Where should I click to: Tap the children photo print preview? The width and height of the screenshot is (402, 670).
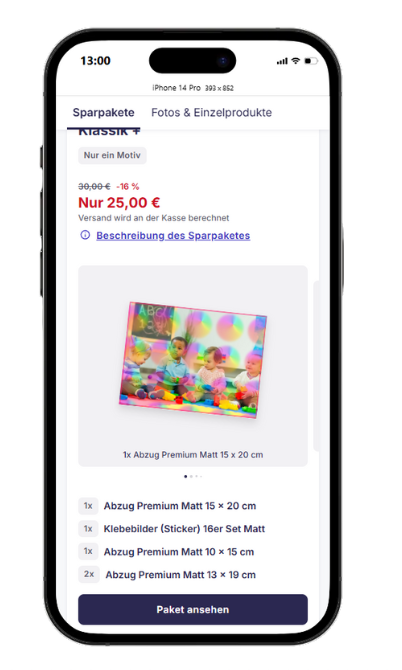[193, 360]
